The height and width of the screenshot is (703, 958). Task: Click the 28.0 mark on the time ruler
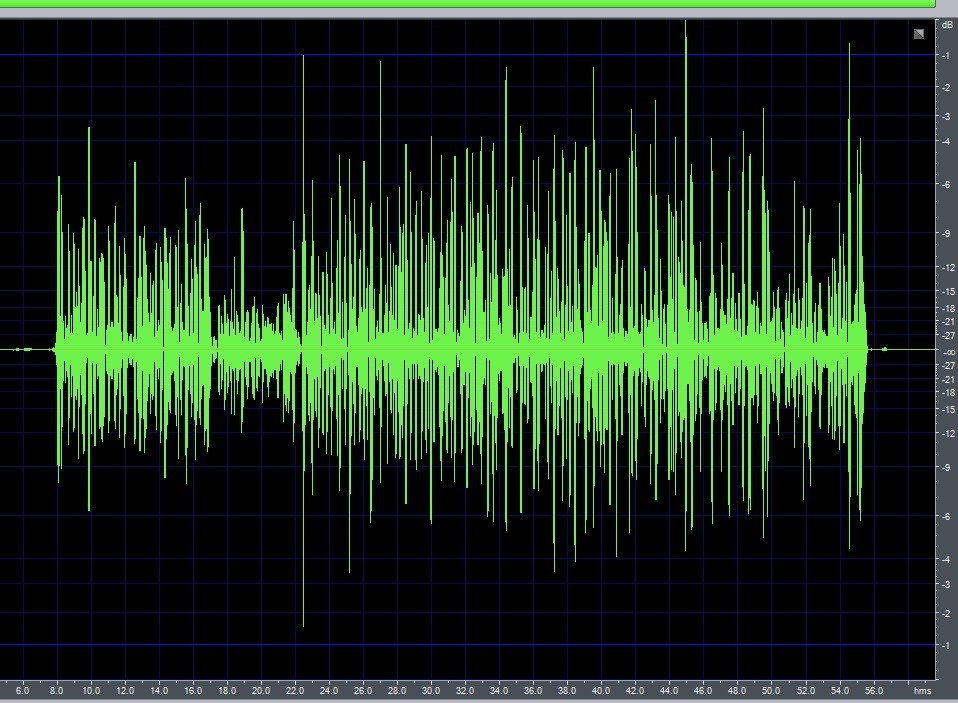coord(397,691)
